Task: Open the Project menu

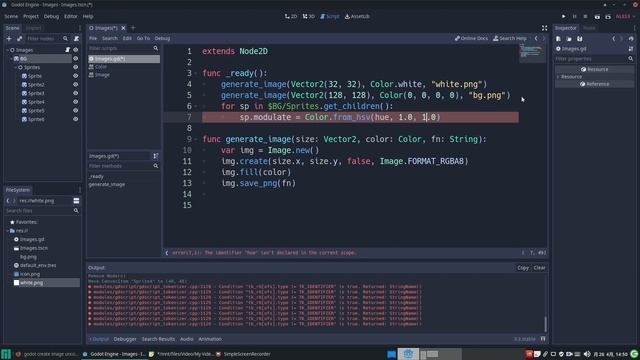Action: [31, 16]
